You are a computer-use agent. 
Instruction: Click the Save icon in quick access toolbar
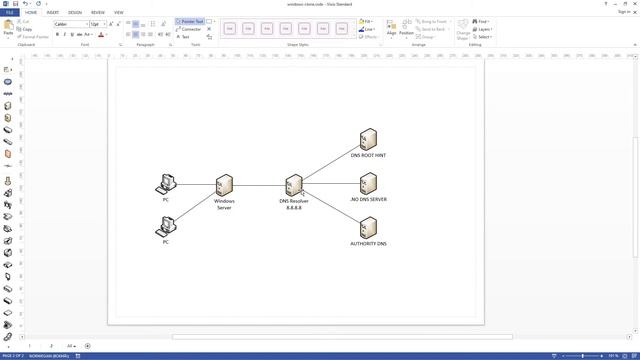(x=15, y=4)
